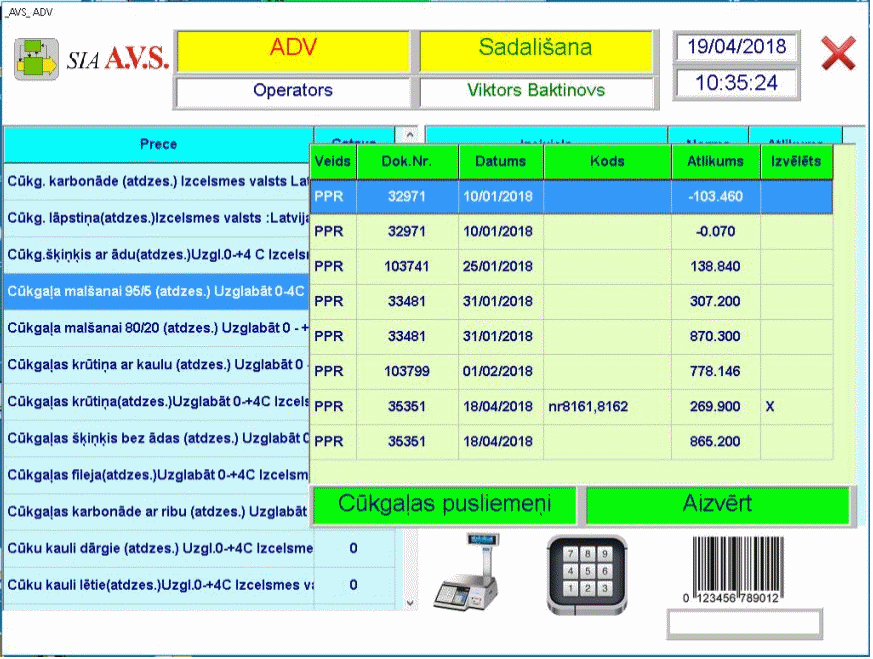Click the Izvēlēts column header
The image size is (873, 659).
(796, 161)
